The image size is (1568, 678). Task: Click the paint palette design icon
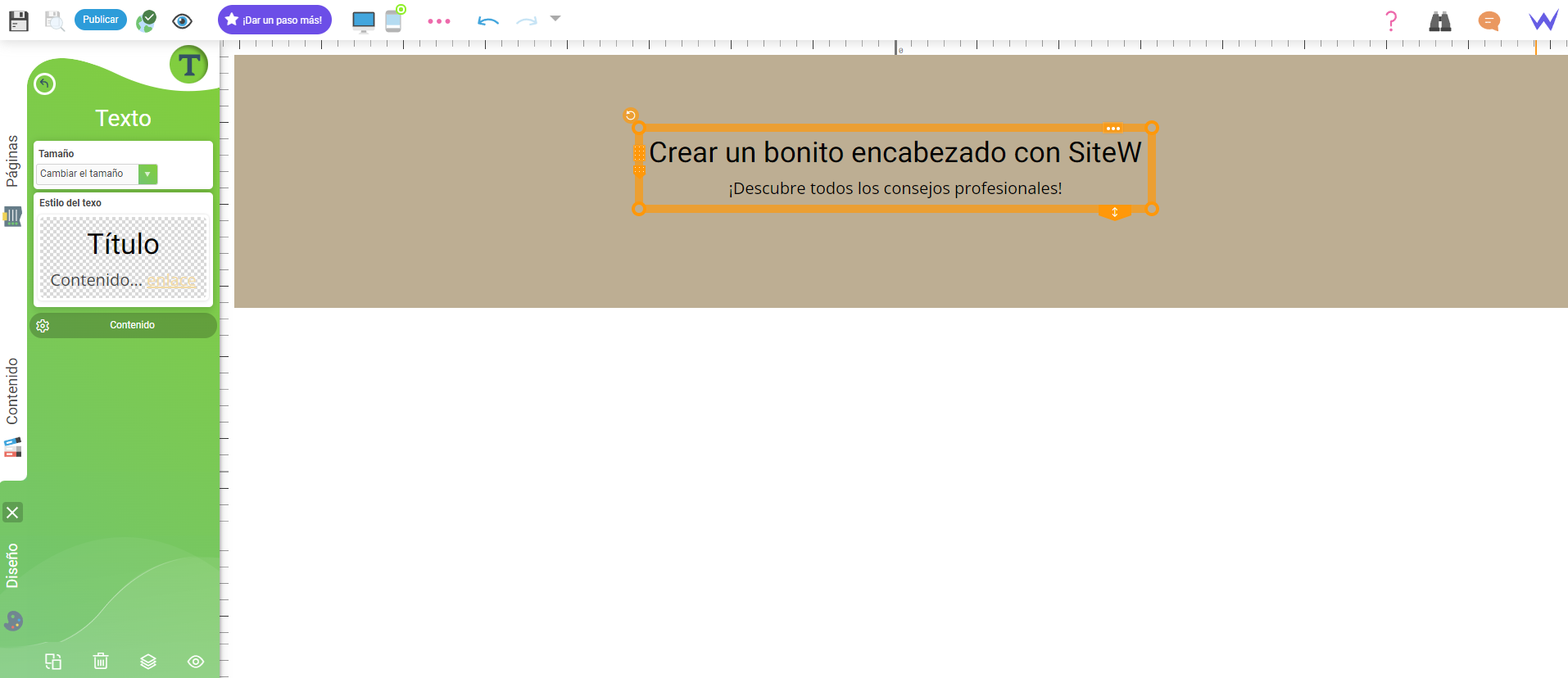click(13, 621)
